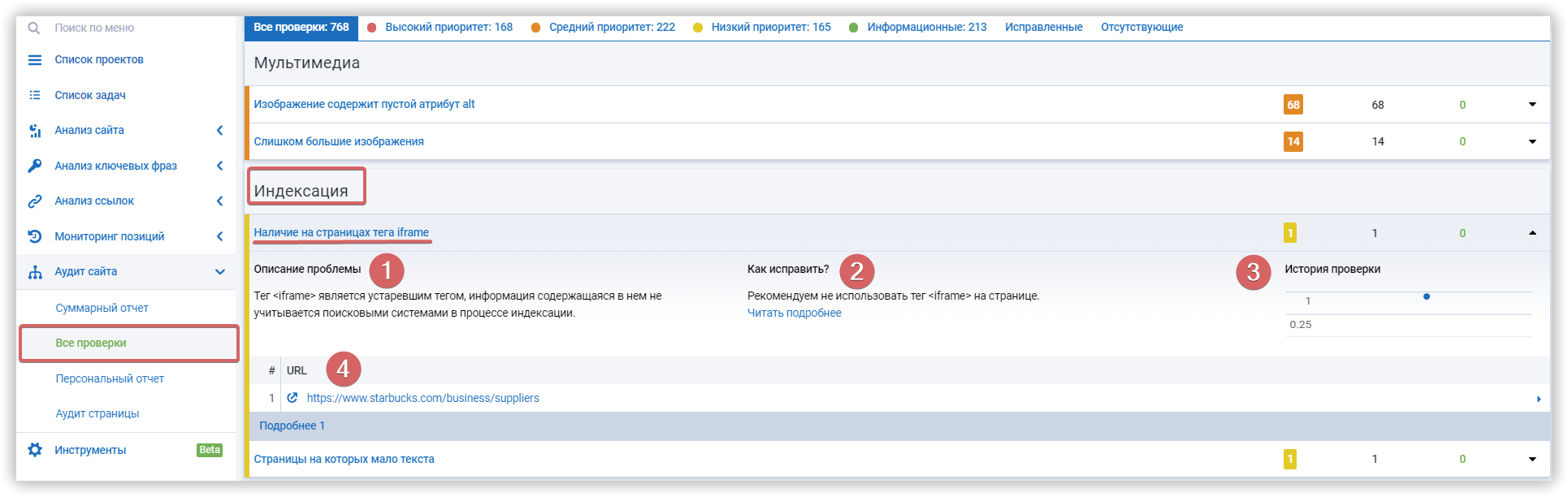Image resolution: width=1568 pixels, height=497 pixels.
Task: Open Инструменты in sidebar
Action: 90,450
